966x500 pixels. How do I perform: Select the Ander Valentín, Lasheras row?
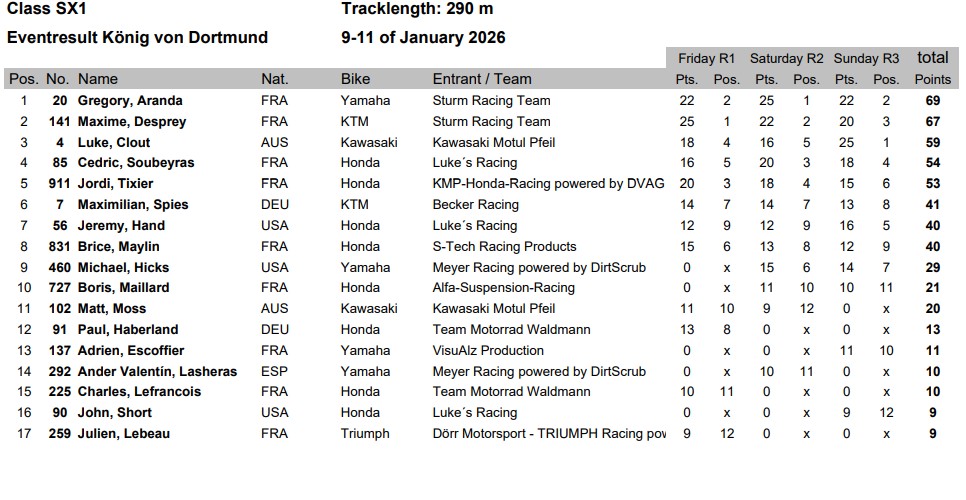coord(157,372)
